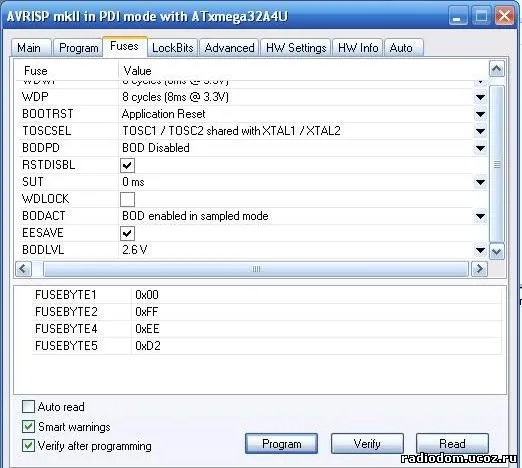Click the horizontal scrollbar left arrow
The height and width of the screenshot is (468, 522).
(x=23, y=269)
